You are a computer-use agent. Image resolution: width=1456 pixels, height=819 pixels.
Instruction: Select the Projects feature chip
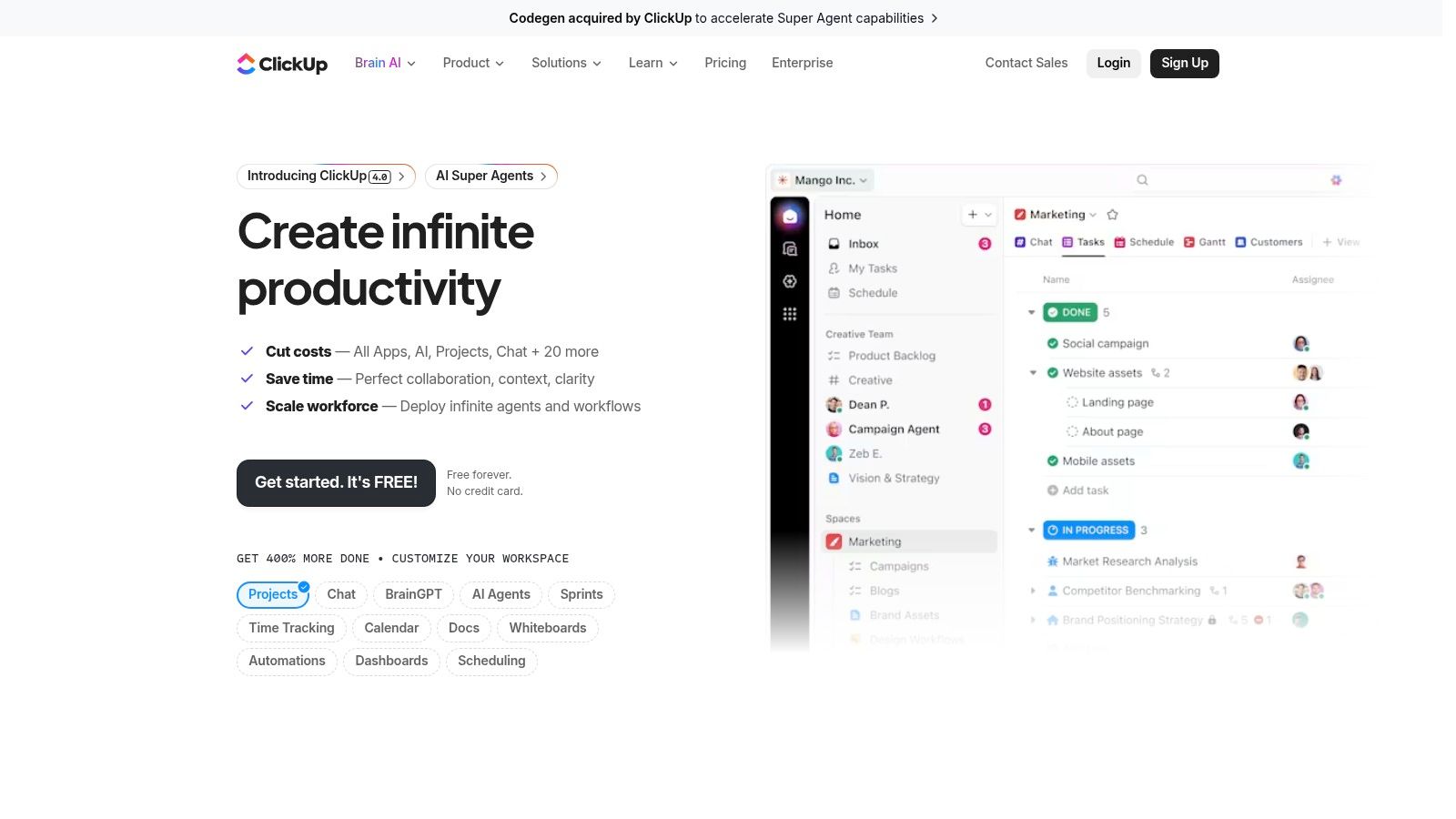(273, 594)
